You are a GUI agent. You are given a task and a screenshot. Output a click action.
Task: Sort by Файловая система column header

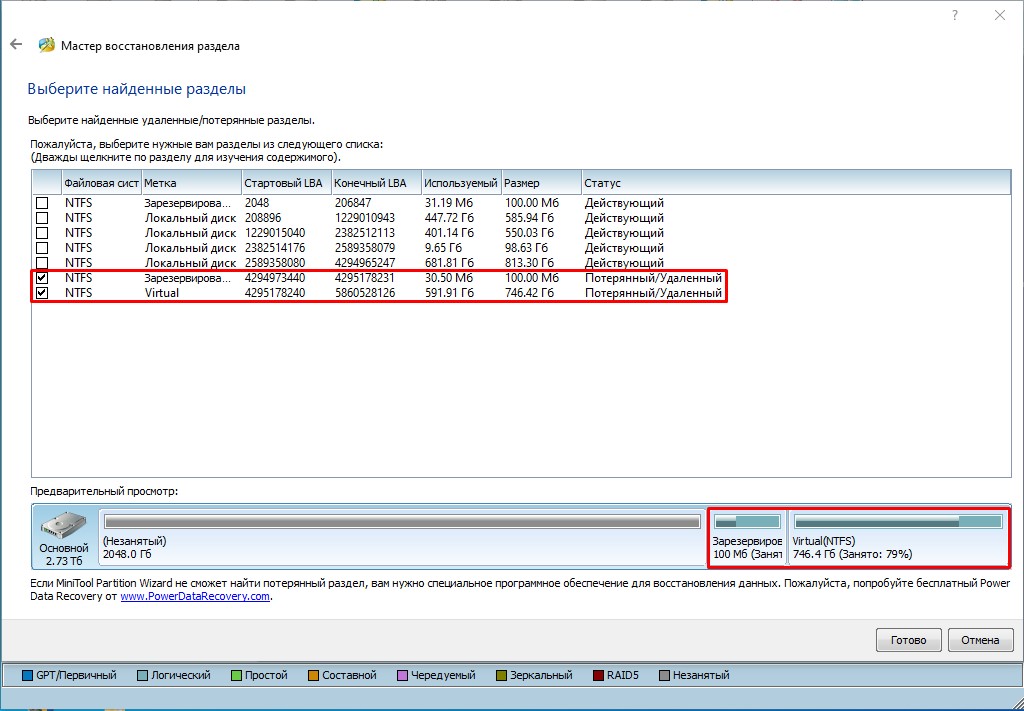pos(101,183)
